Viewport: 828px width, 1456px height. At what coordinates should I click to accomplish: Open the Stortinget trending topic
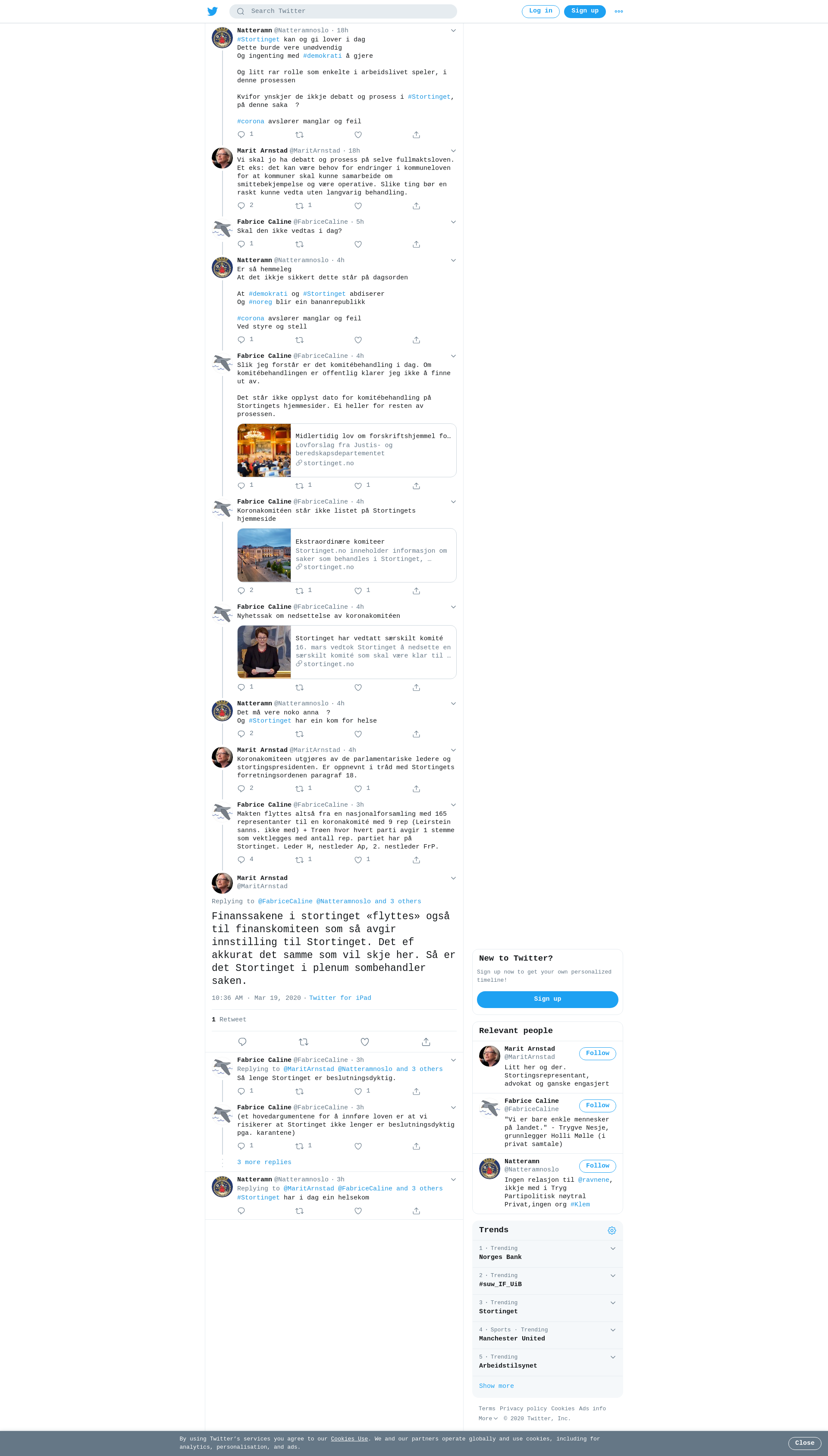(x=547, y=1308)
